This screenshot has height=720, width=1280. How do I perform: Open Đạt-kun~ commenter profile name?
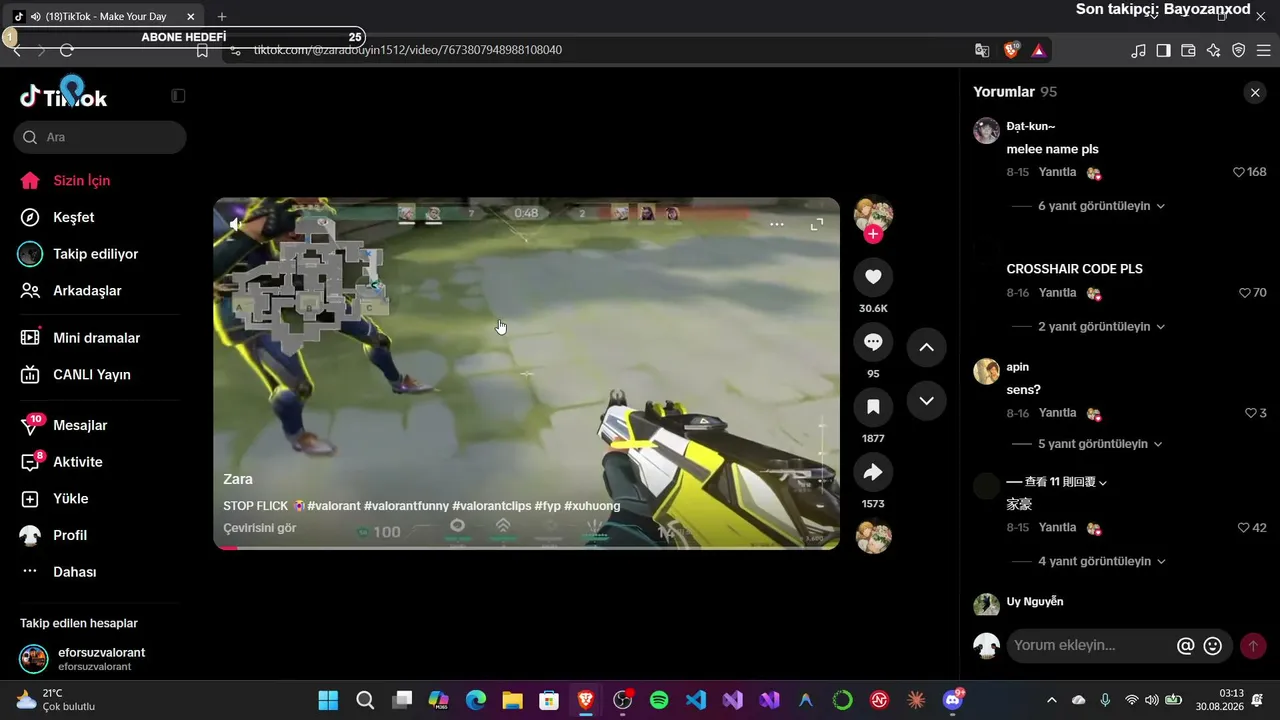tap(1031, 126)
